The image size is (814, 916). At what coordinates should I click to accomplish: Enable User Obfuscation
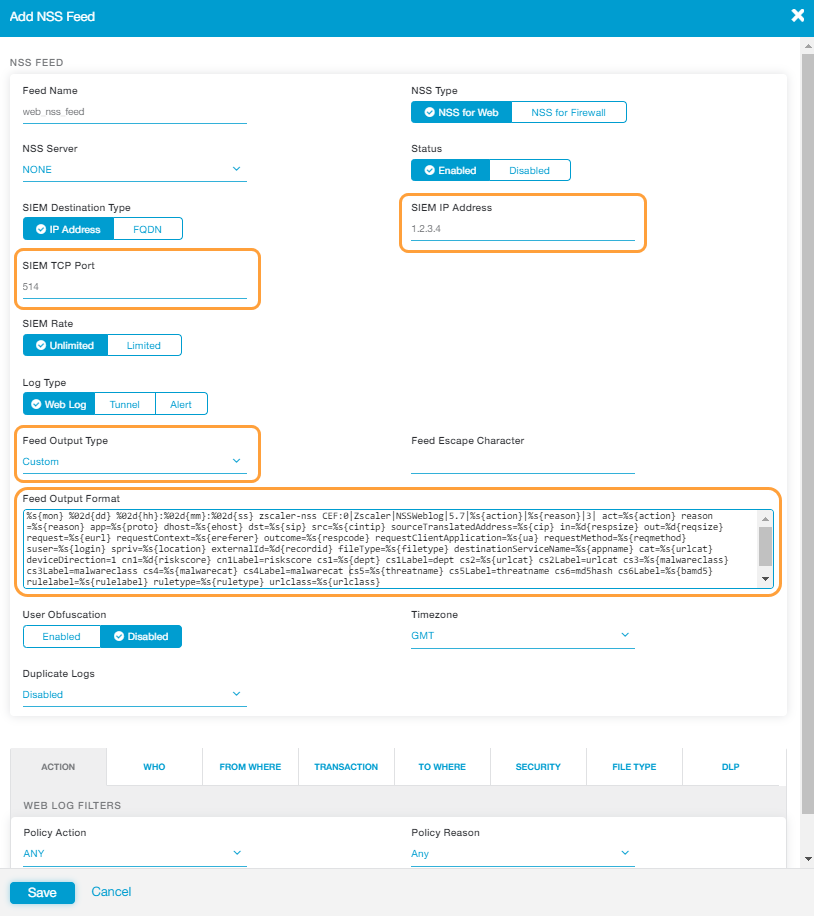(x=61, y=635)
